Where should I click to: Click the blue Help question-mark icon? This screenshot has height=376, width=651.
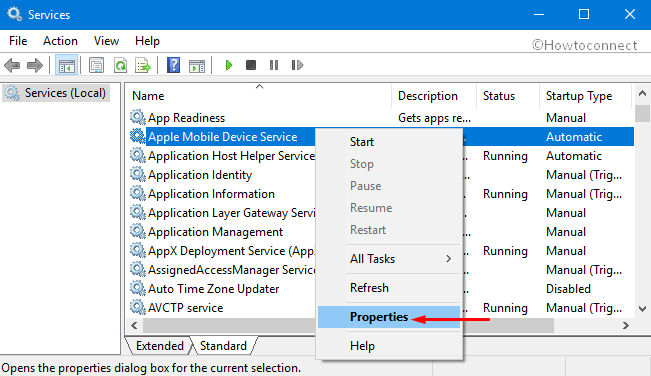173,65
